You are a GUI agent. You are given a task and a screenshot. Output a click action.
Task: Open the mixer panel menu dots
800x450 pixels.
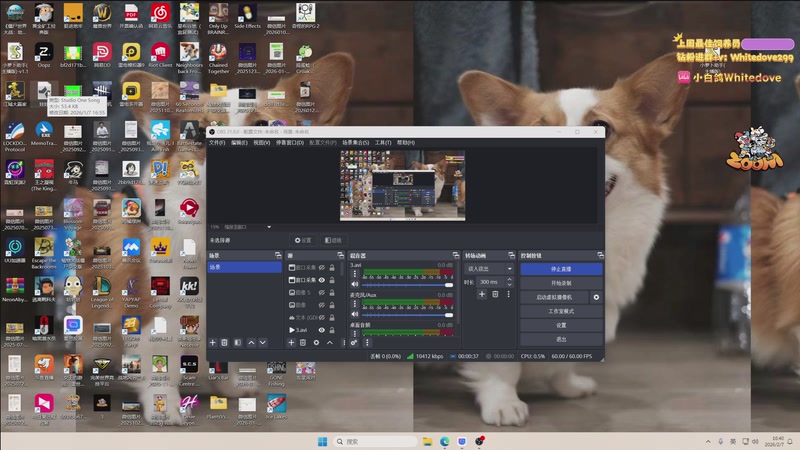click(x=367, y=343)
